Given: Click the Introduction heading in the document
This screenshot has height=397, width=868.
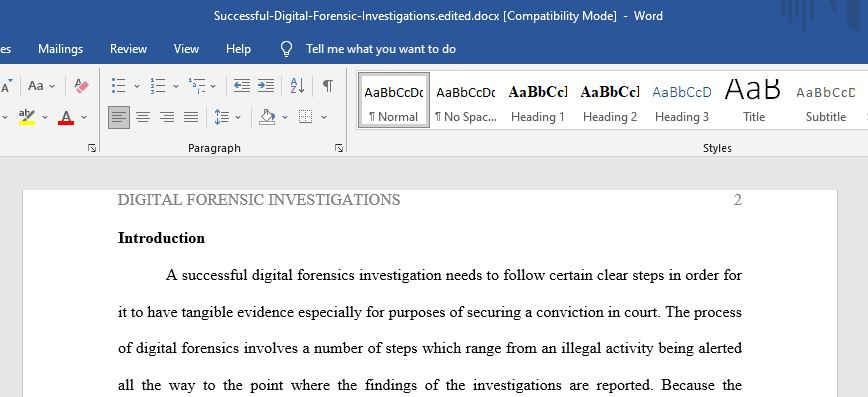Looking at the screenshot, I should 161,238.
